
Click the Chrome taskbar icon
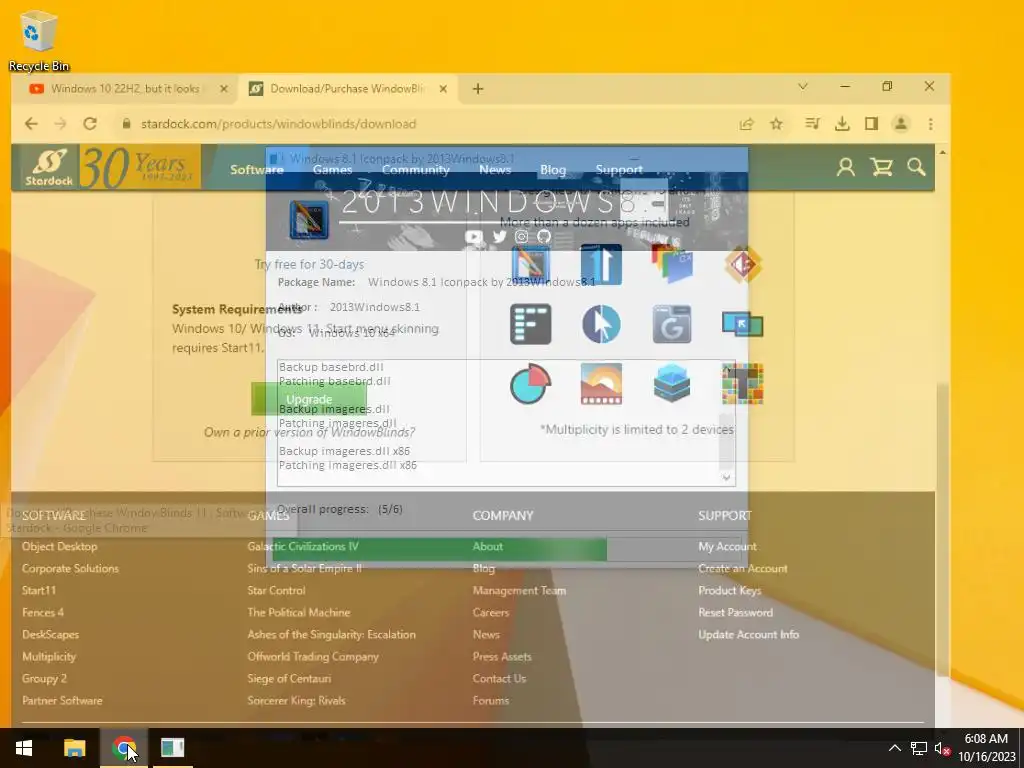(123, 748)
